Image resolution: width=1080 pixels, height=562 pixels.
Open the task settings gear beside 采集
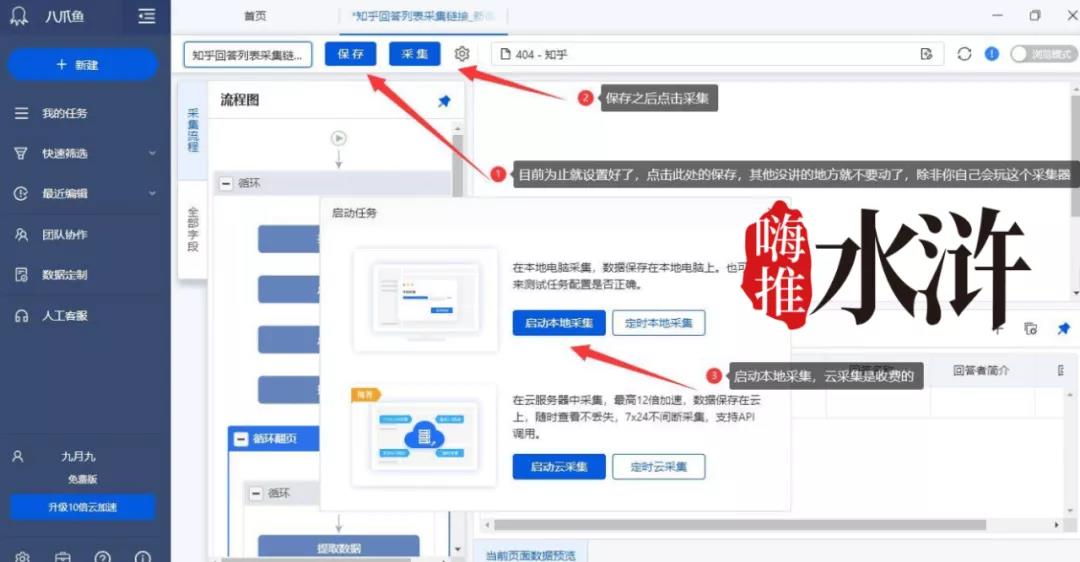click(461, 54)
